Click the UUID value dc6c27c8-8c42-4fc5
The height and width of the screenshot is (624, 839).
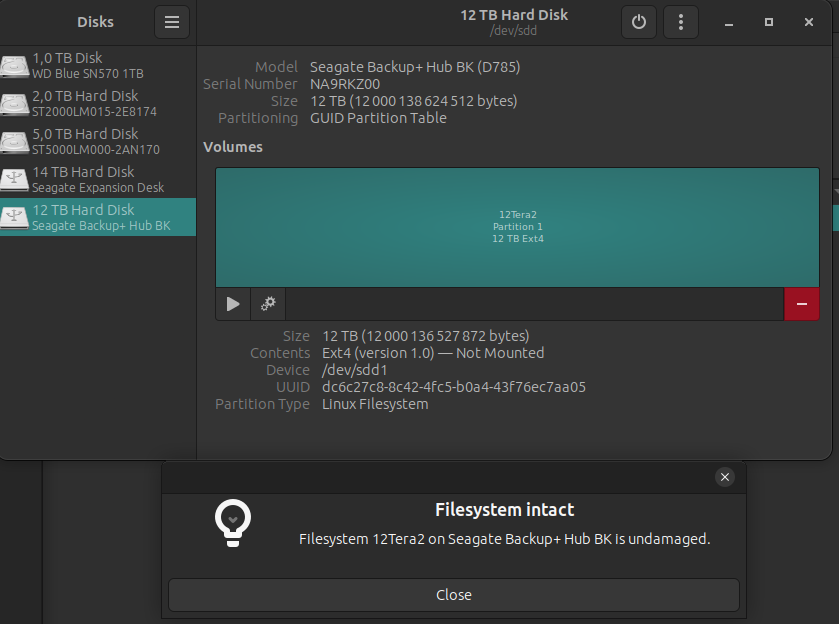(x=454, y=387)
